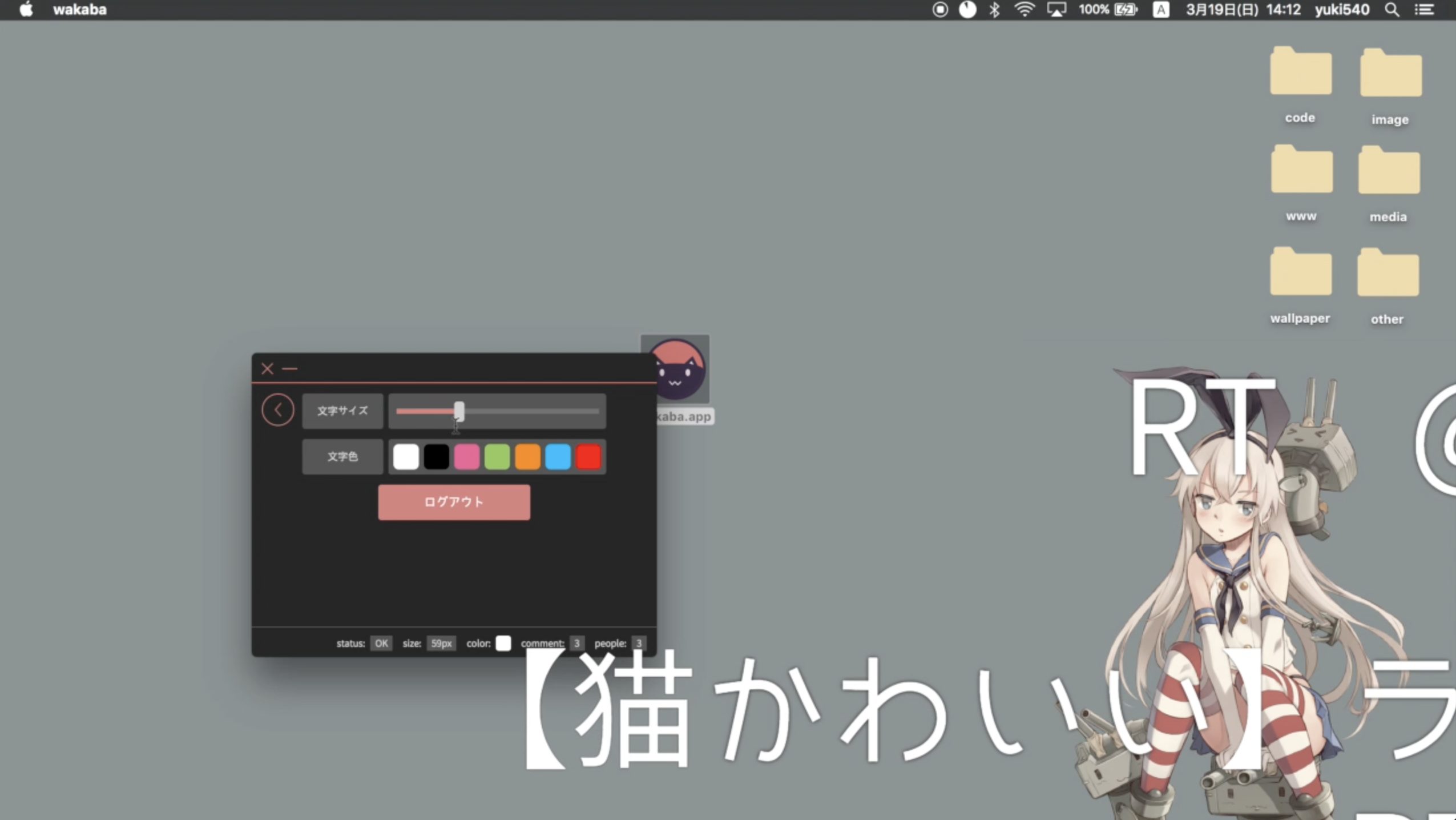Click the back arrow circle icon
Image resolution: width=1456 pixels, height=820 pixels.
(278, 410)
